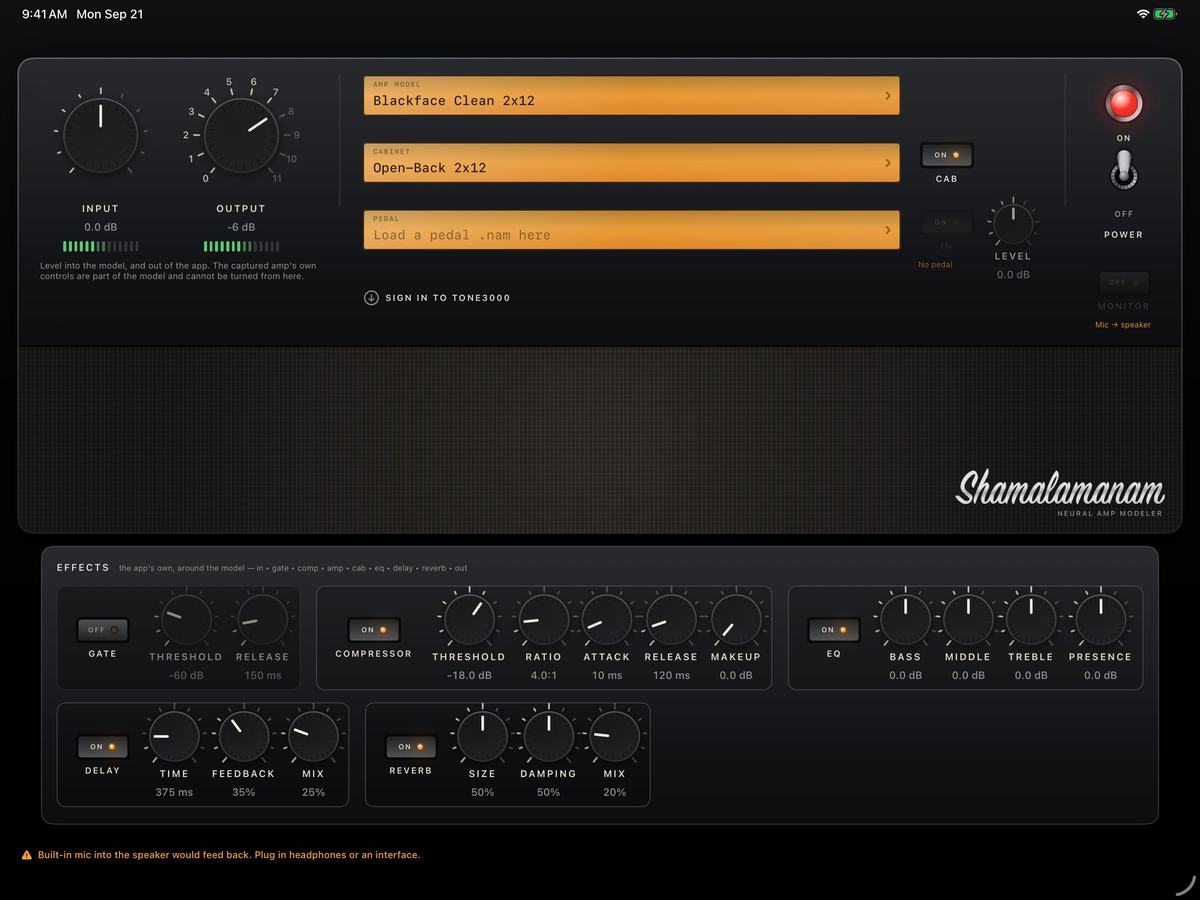Image resolution: width=1200 pixels, height=900 pixels.
Task: Click the 4.0:1 ratio value
Action: (x=543, y=675)
